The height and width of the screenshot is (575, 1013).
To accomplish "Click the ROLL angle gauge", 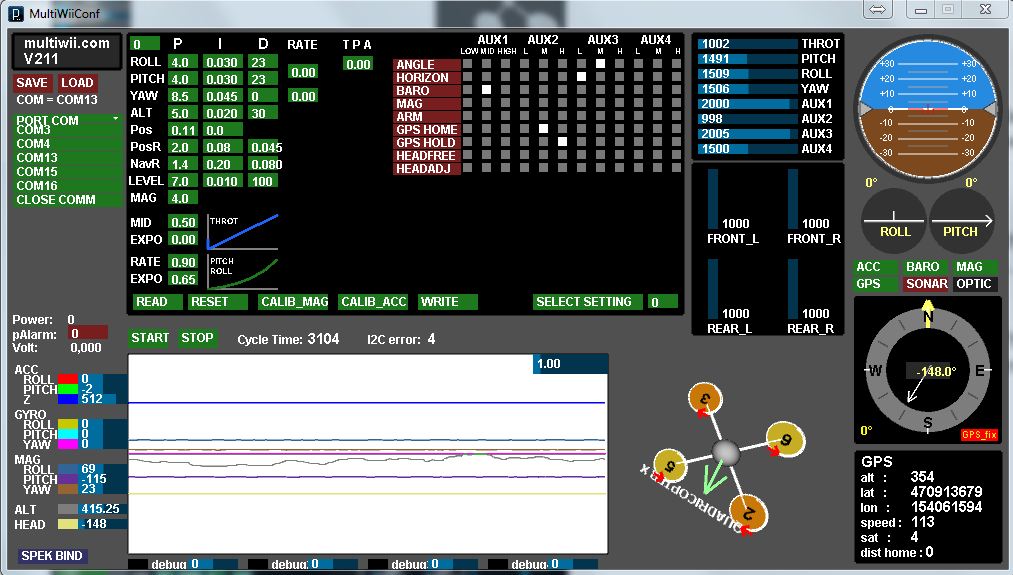I will [894, 221].
